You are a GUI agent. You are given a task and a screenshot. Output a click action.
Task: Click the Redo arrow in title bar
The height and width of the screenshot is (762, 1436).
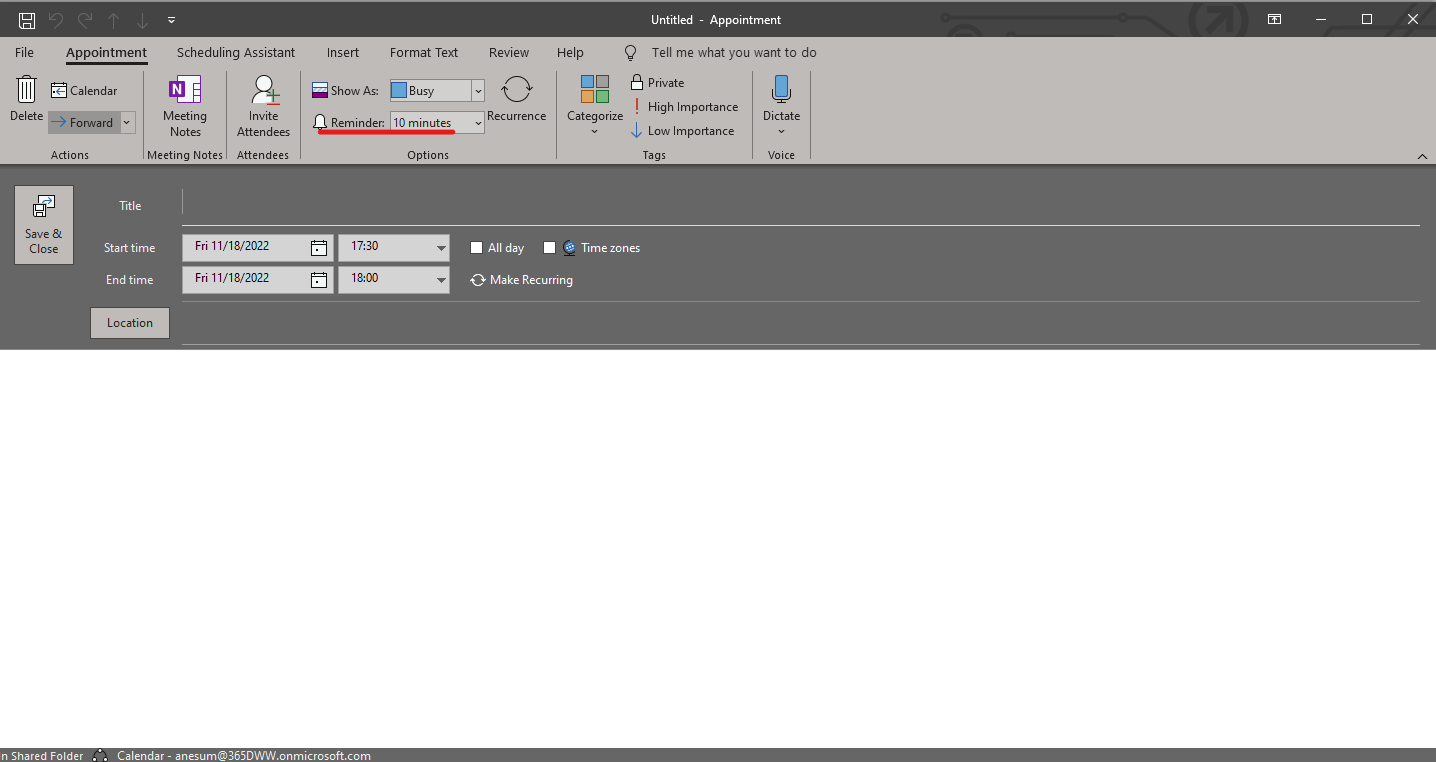pyautogui.click(x=85, y=20)
